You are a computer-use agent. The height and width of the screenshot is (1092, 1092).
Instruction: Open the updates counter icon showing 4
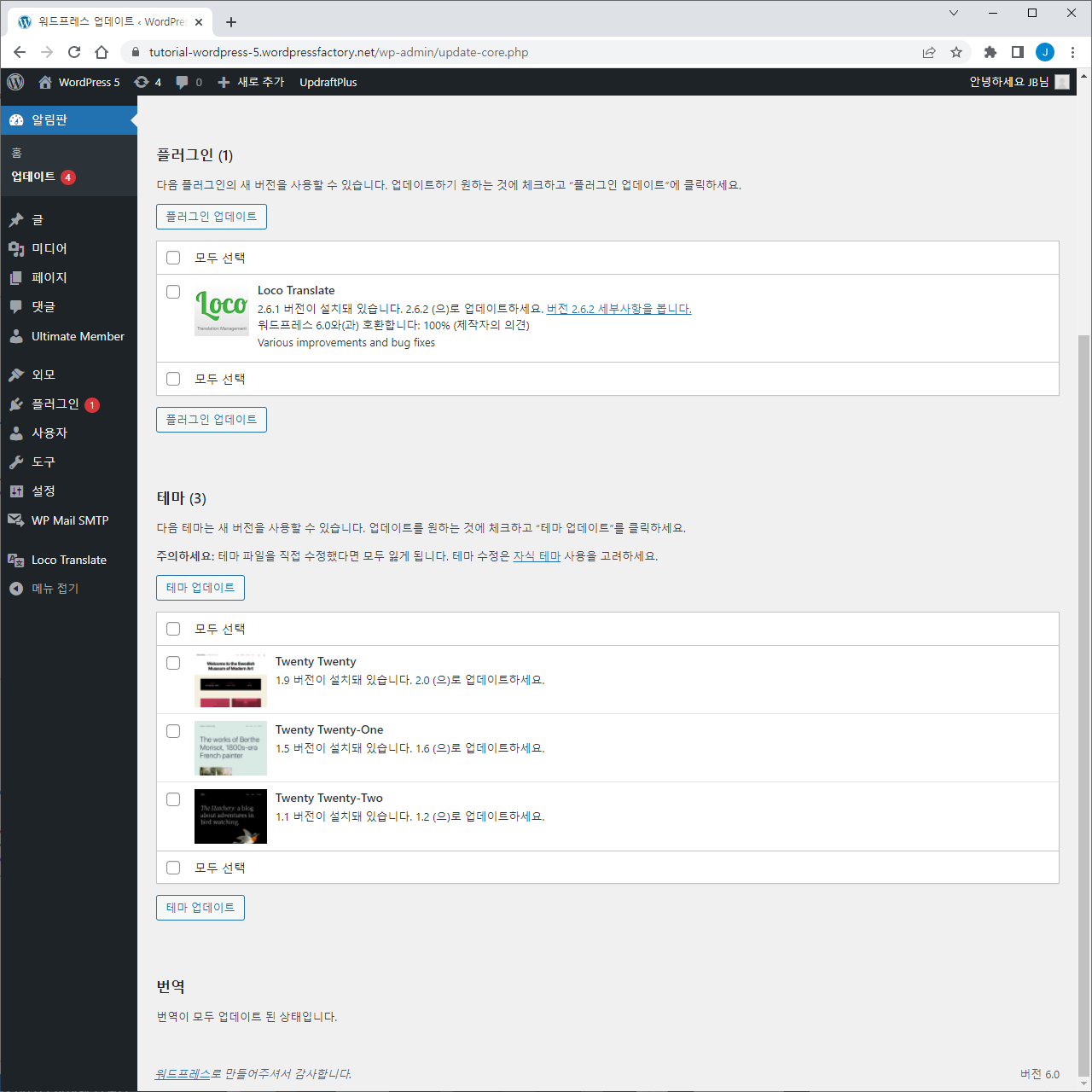click(142, 82)
